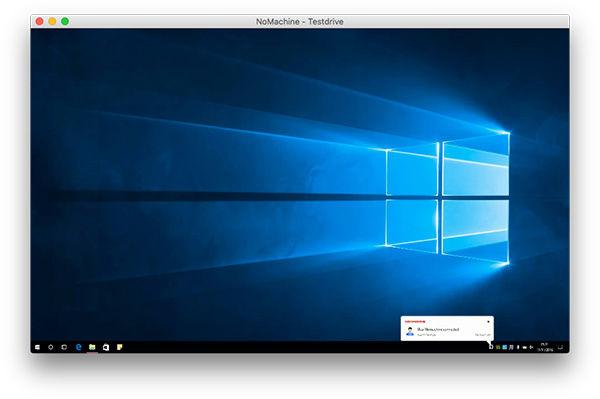Open the volume speaker tray icon
The width and height of the screenshot is (600, 399).
click(x=531, y=347)
